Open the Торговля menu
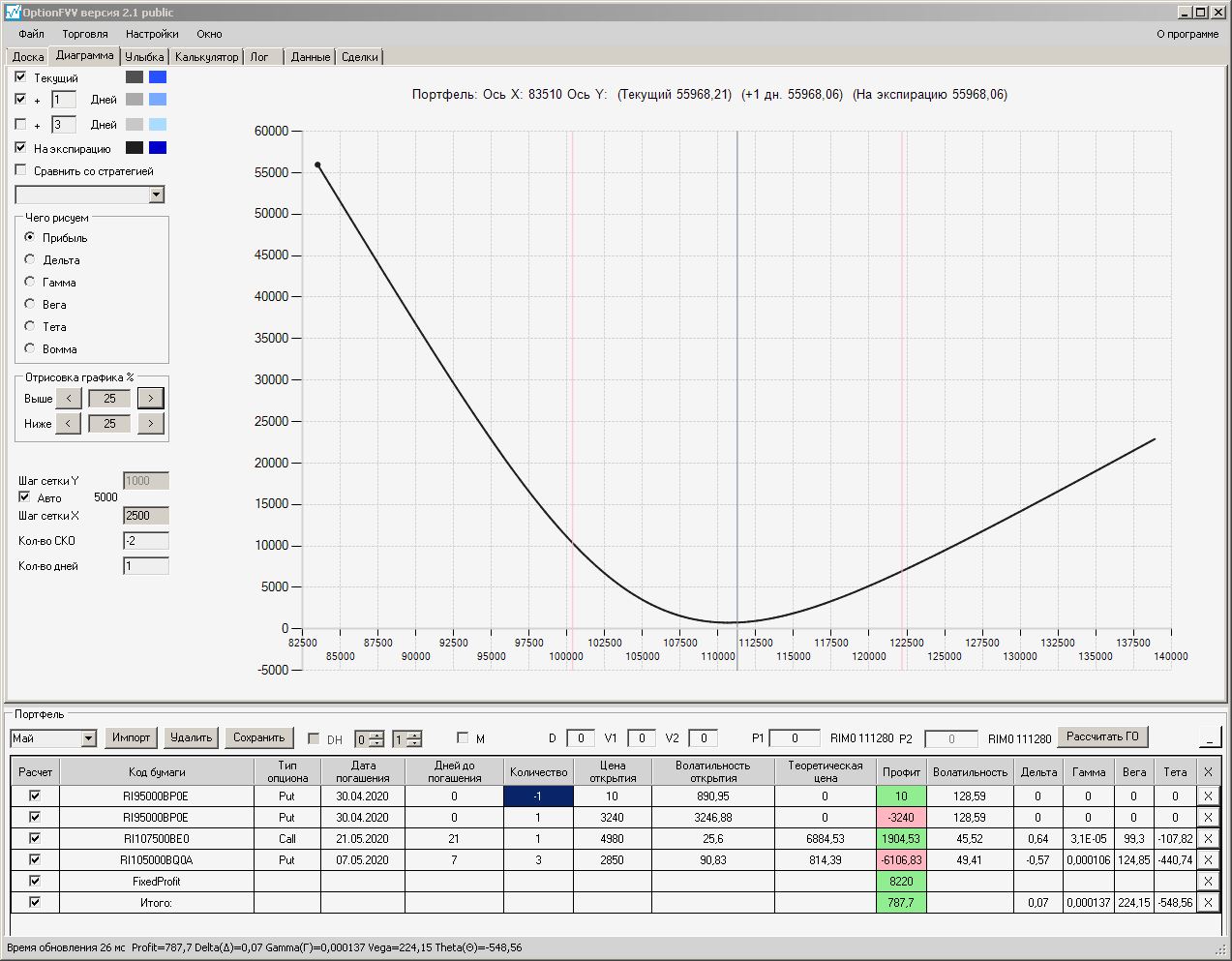This screenshot has height=961, width=1232. (x=85, y=34)
